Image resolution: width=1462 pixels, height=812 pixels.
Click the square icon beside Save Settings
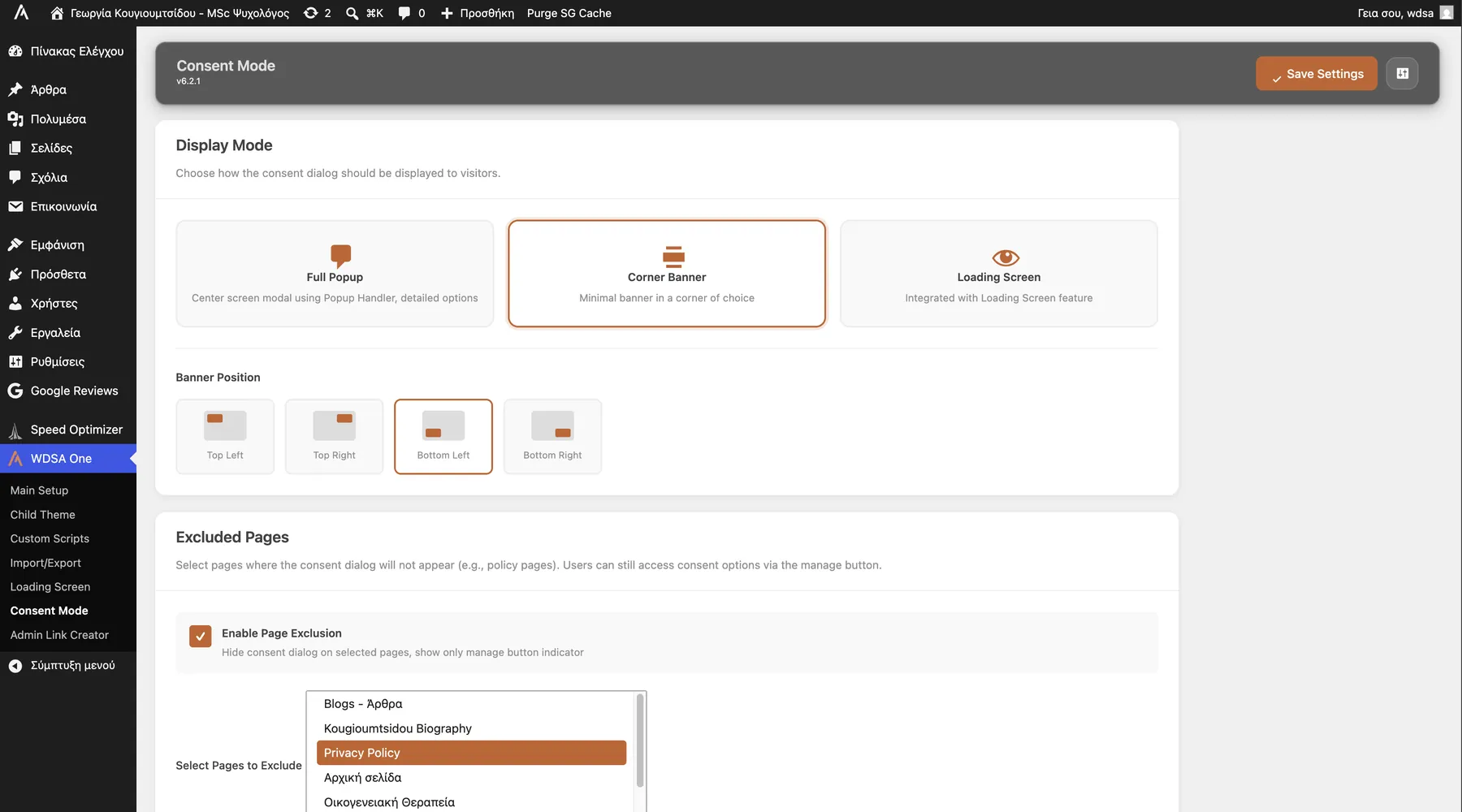[x=1402, y=73]
